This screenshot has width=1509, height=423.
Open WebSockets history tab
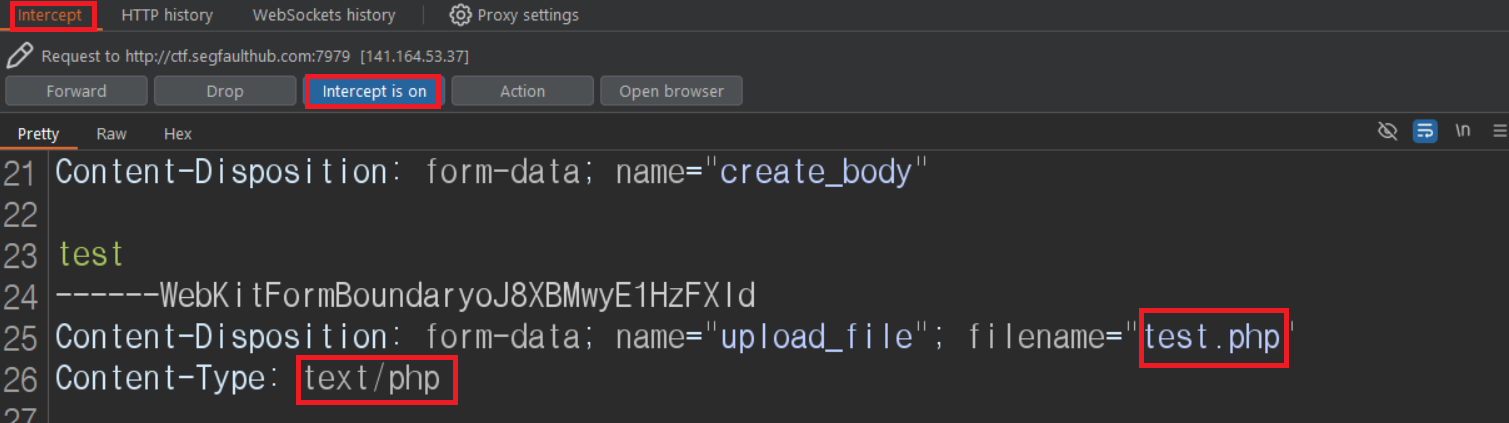point(324,15)
